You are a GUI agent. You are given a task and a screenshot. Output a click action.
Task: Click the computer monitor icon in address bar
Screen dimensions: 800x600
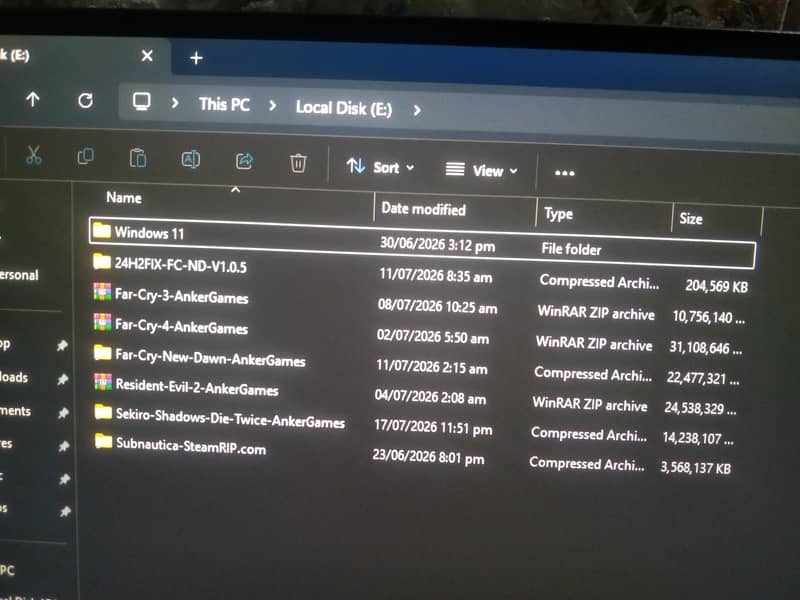tap(141, 102)
